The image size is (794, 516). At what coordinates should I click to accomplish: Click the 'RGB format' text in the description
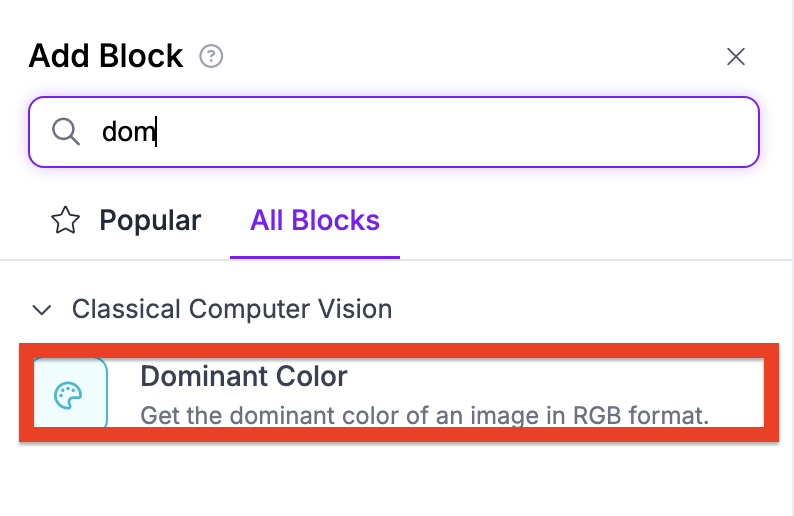(x=641, y=415)
